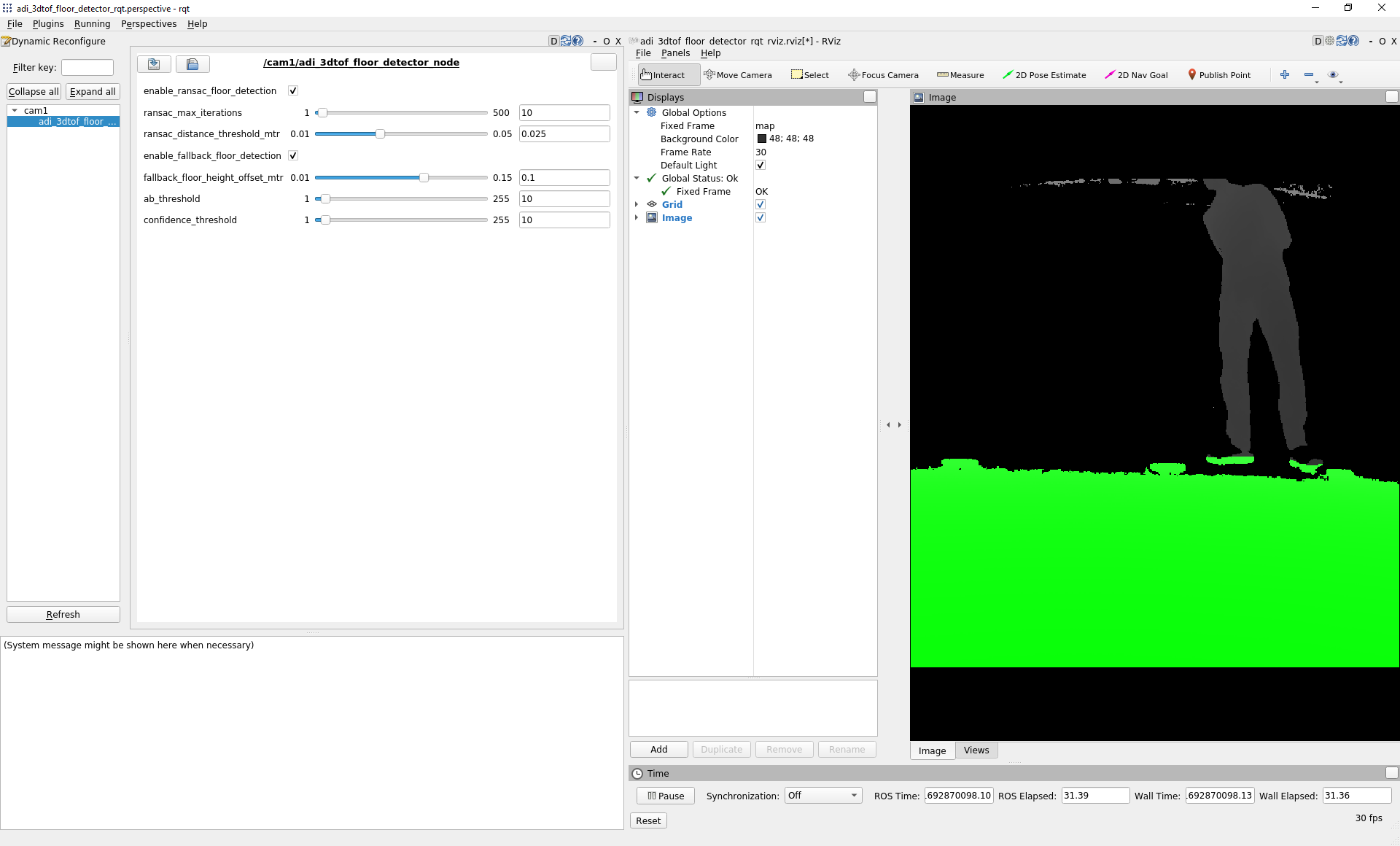Disable enable_ransac_floor_detection checkbox

tap(293, 91)
